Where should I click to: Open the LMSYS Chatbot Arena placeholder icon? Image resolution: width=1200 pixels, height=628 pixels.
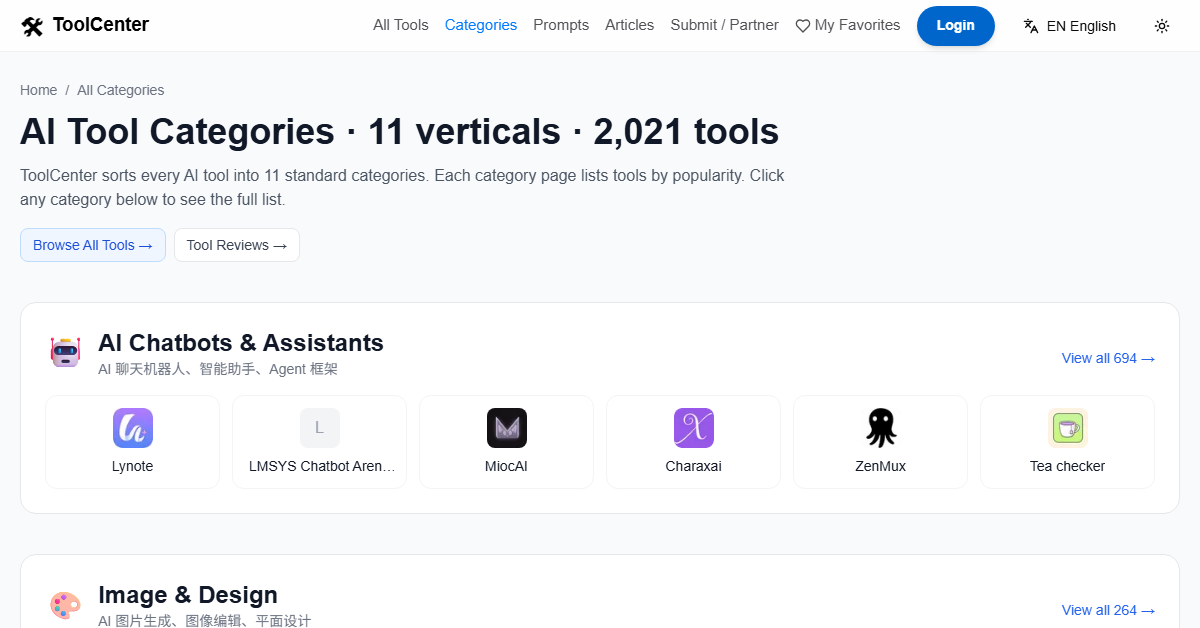click(320, 428)
